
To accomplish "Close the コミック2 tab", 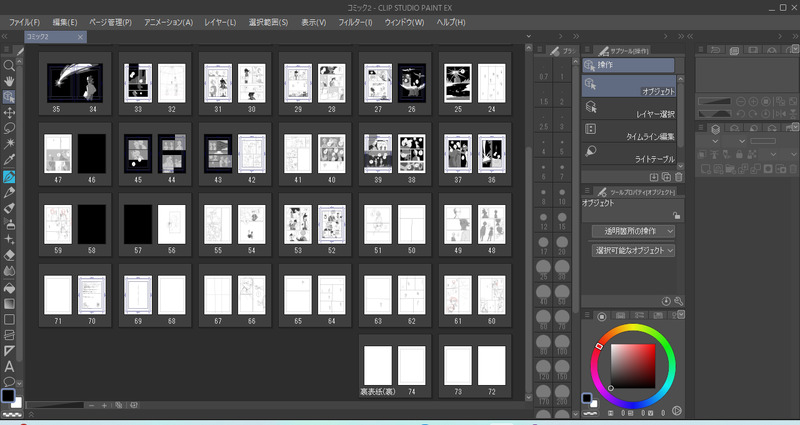I will (80, 37).
